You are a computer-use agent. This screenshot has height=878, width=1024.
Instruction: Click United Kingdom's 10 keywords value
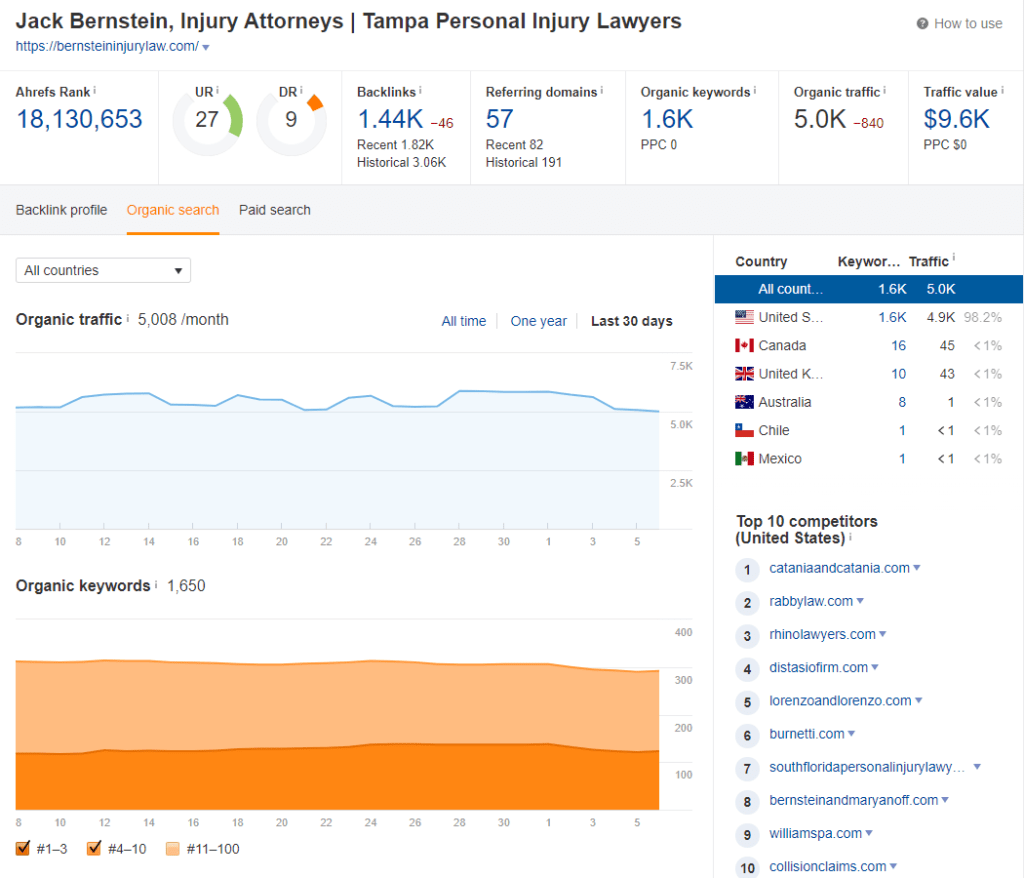click(899, 374)
